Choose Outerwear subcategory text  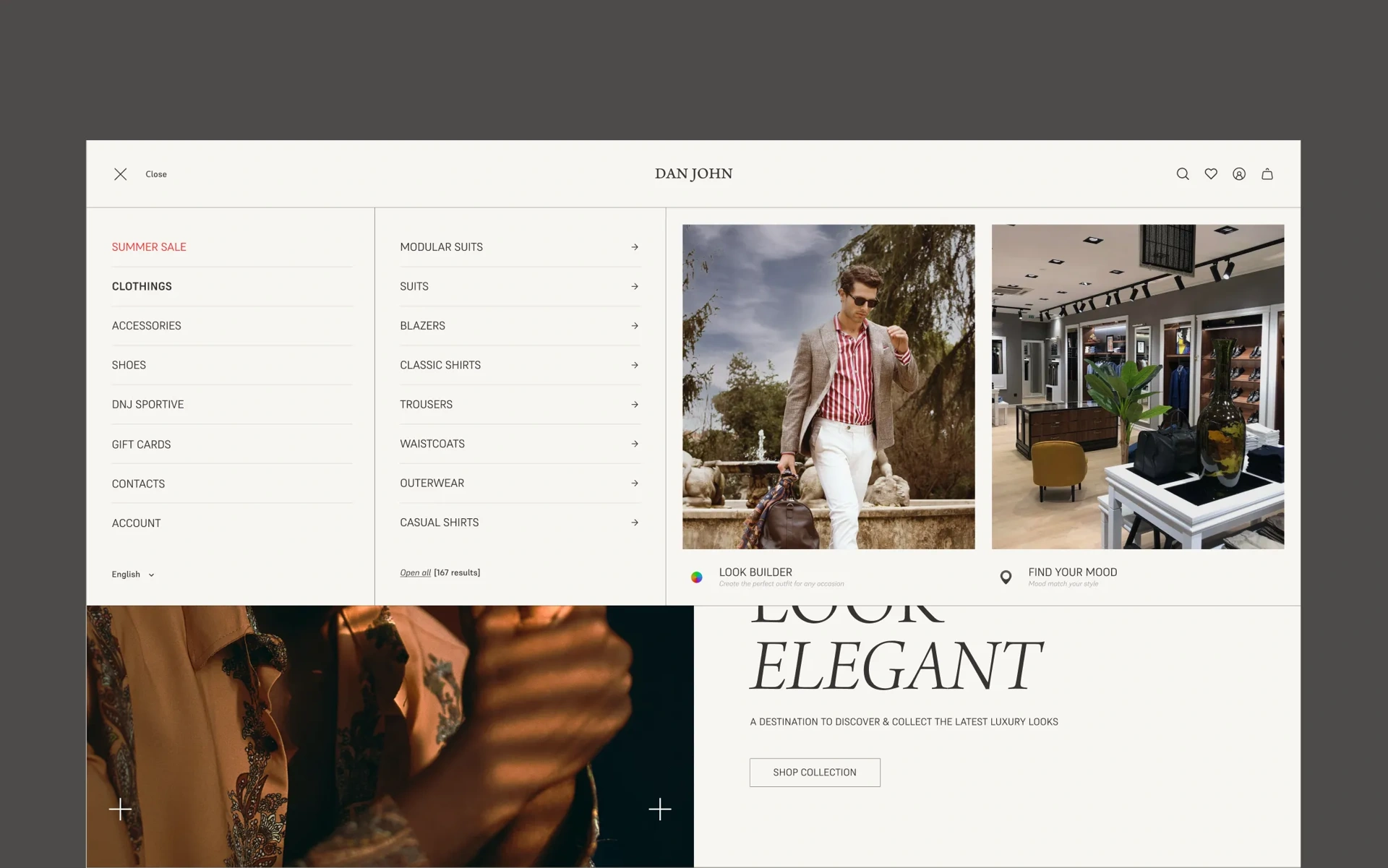pyautogui.click(x=432, y=483)
